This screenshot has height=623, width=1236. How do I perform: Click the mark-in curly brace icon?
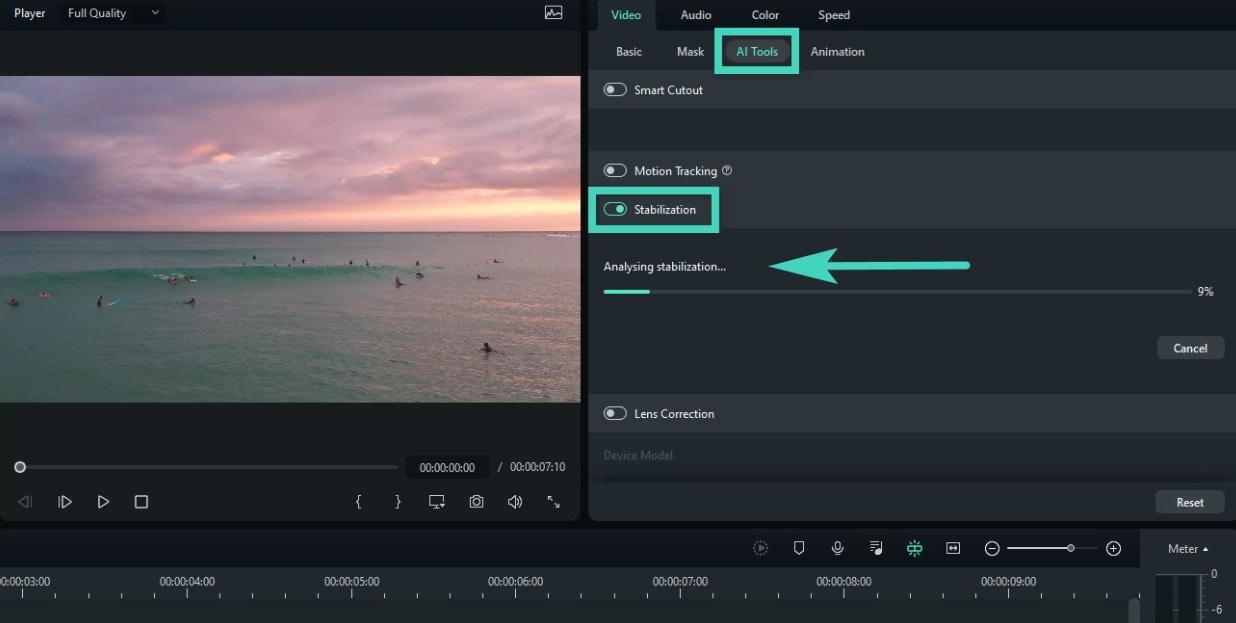click(x=358, y=502)
